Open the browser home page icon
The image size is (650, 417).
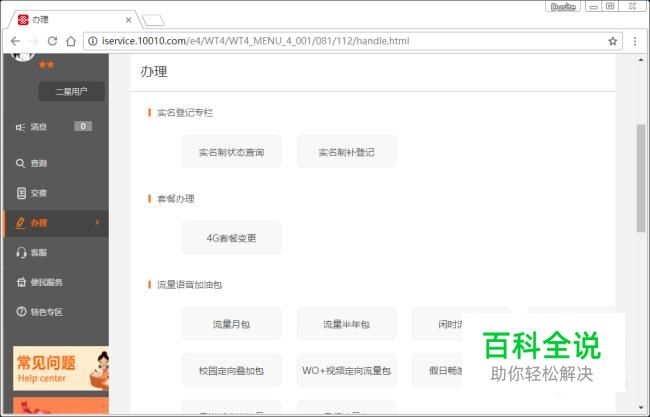coord(71,41)
